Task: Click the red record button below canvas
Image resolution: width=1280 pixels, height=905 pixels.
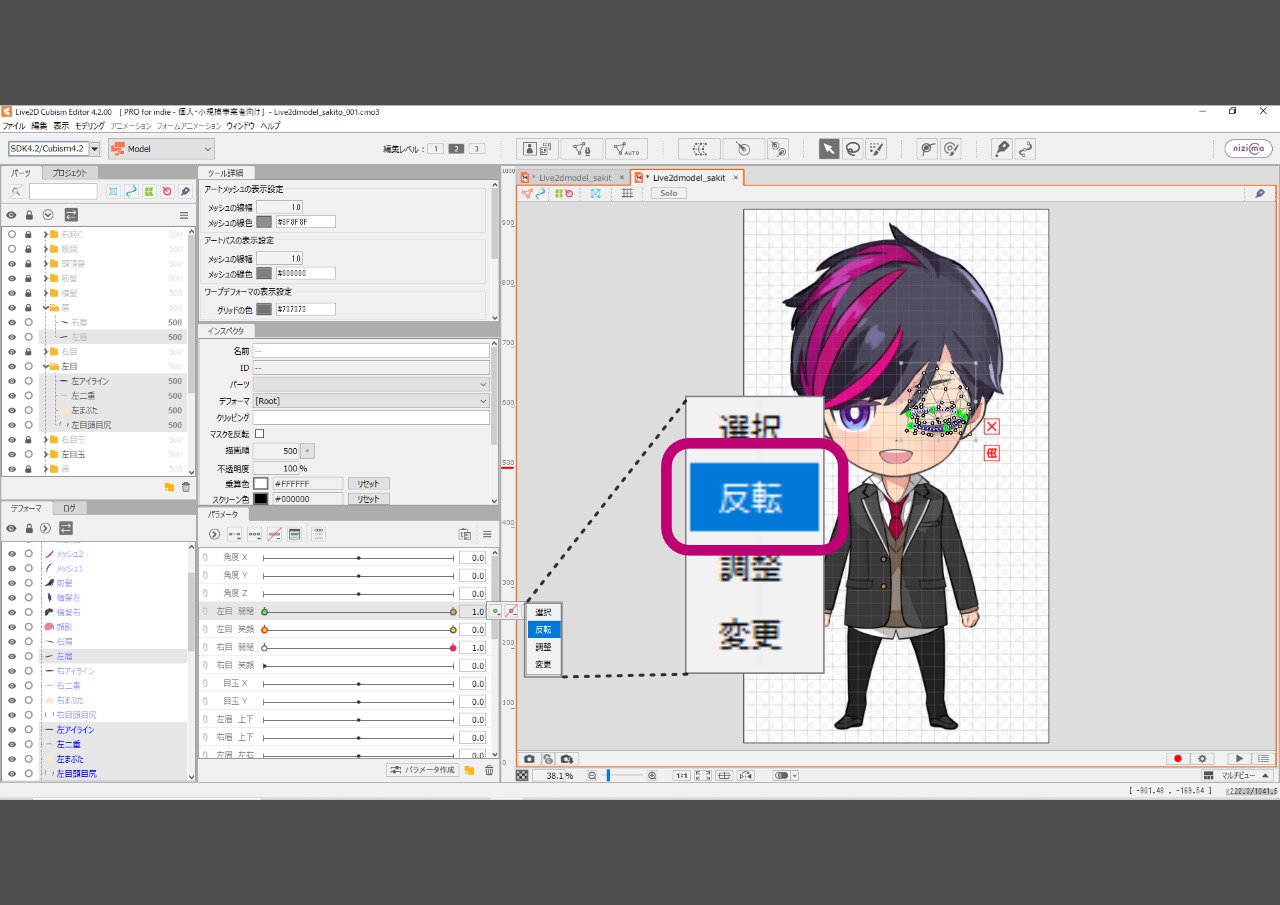Action: click(x=1177, y=759)
